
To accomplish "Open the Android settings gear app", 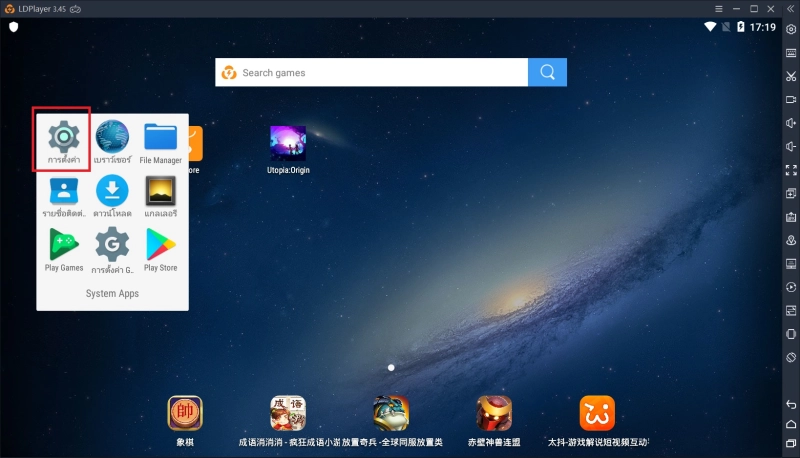I will (64, 136).
